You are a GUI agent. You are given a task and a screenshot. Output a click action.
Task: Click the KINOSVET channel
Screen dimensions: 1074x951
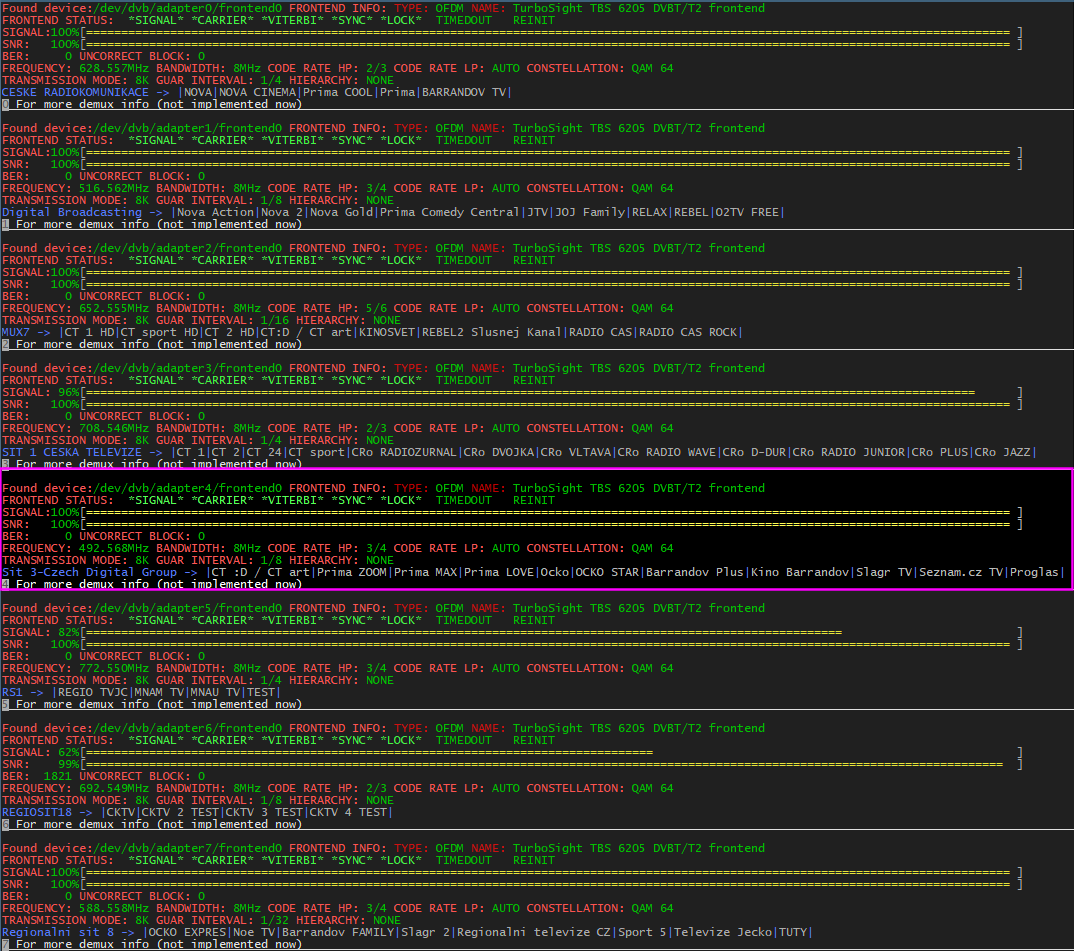tap(387, 332)
